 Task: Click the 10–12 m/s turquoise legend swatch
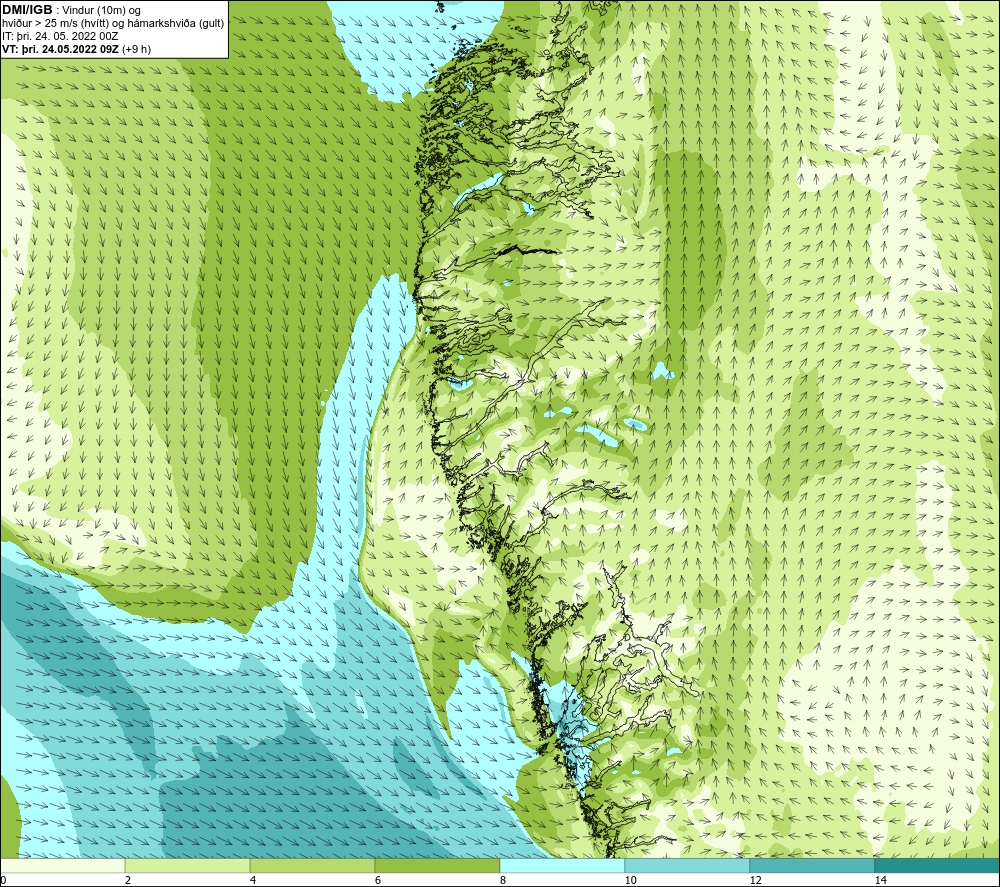click(x=688, y=865)
